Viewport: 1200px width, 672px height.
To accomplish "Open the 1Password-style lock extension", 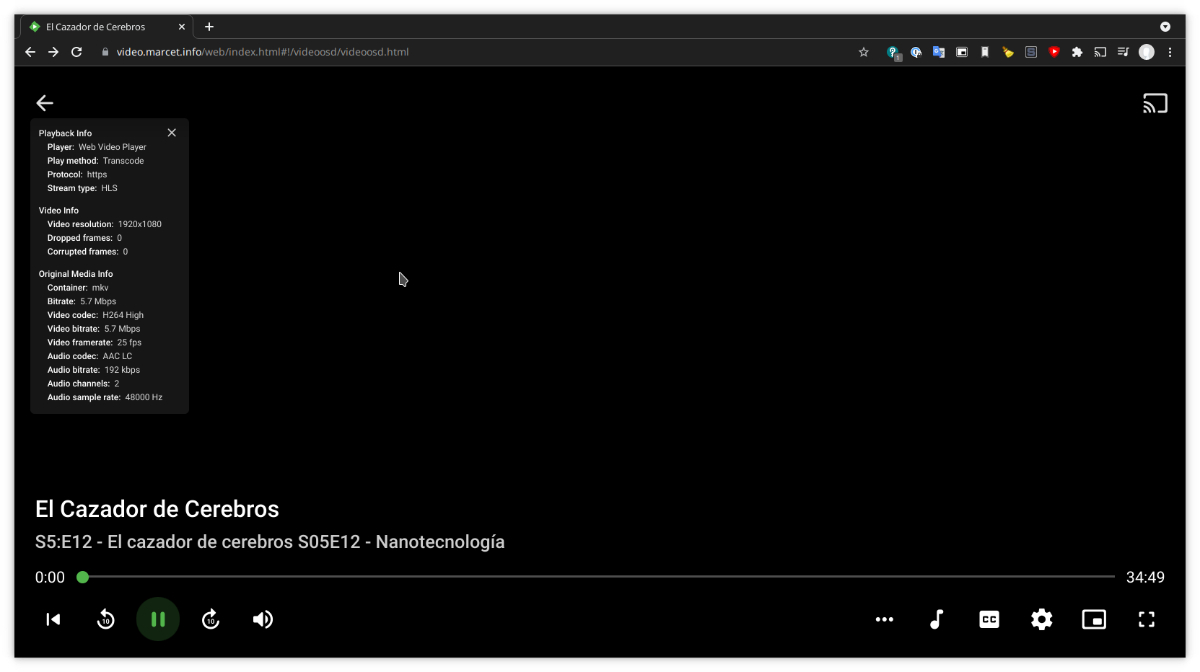I will (x=916, y=52).
